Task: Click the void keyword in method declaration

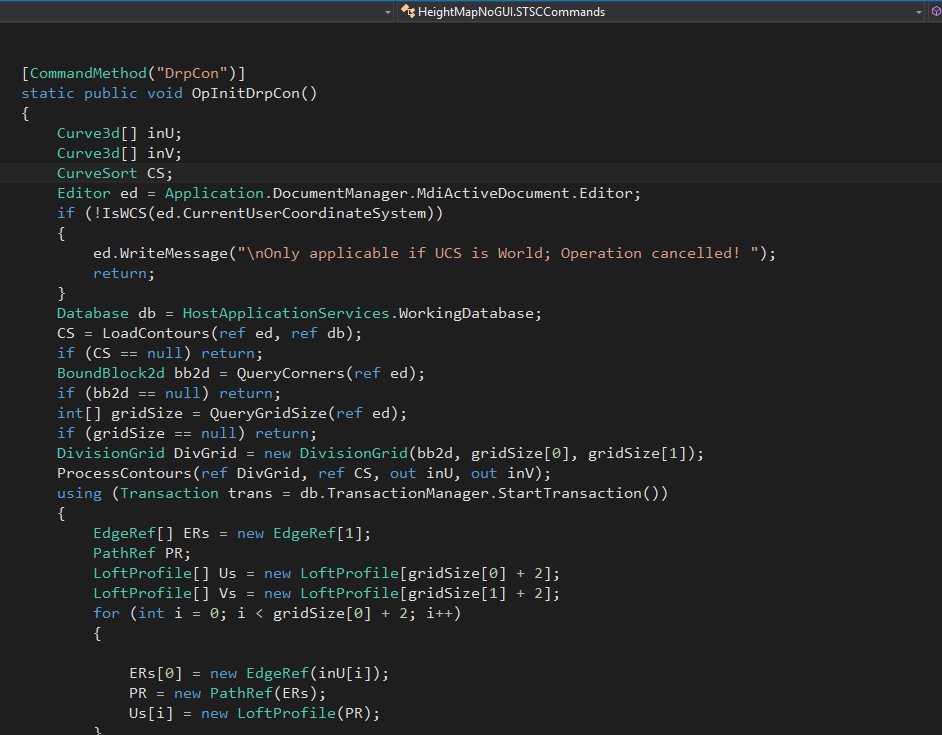Action: pyautogui.click(x=165, y=93)
